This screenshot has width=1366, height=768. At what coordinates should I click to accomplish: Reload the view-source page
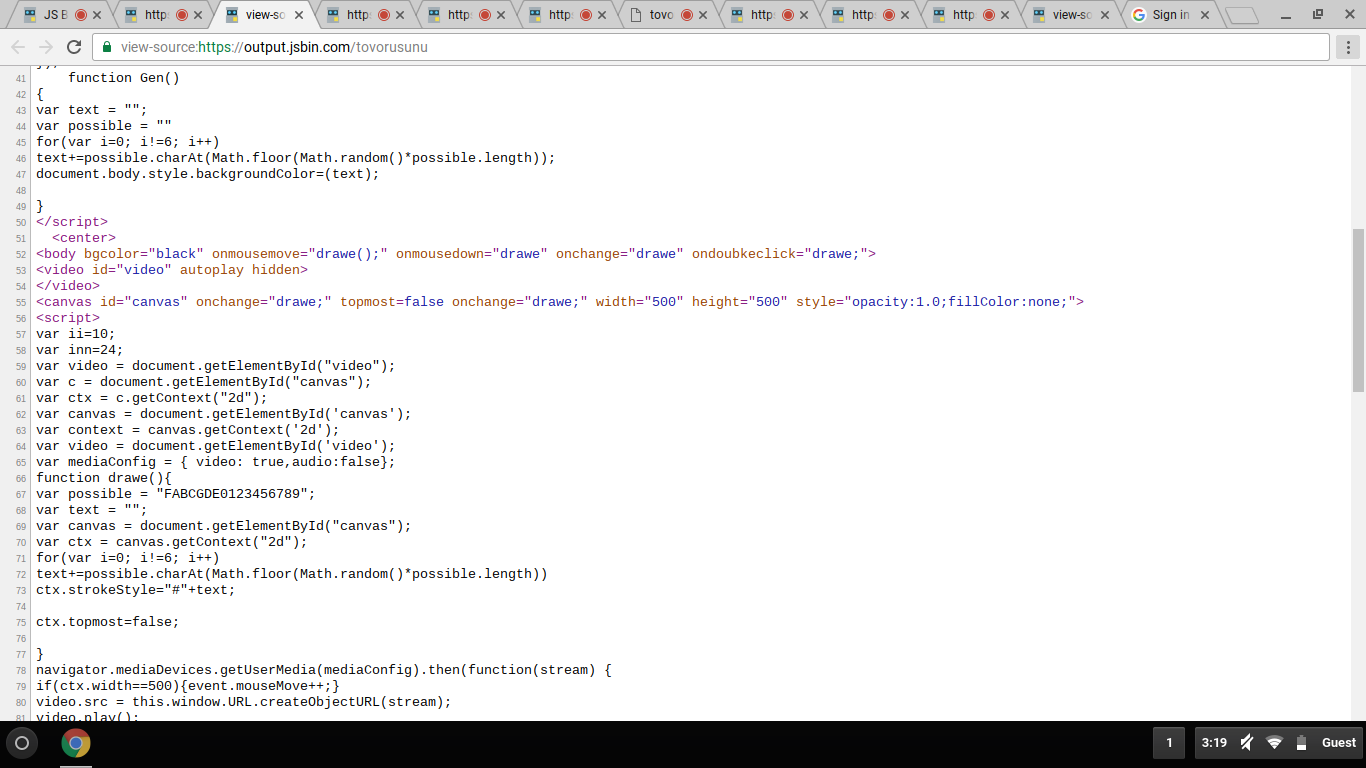pyautogui.click(x=74, y=47)
